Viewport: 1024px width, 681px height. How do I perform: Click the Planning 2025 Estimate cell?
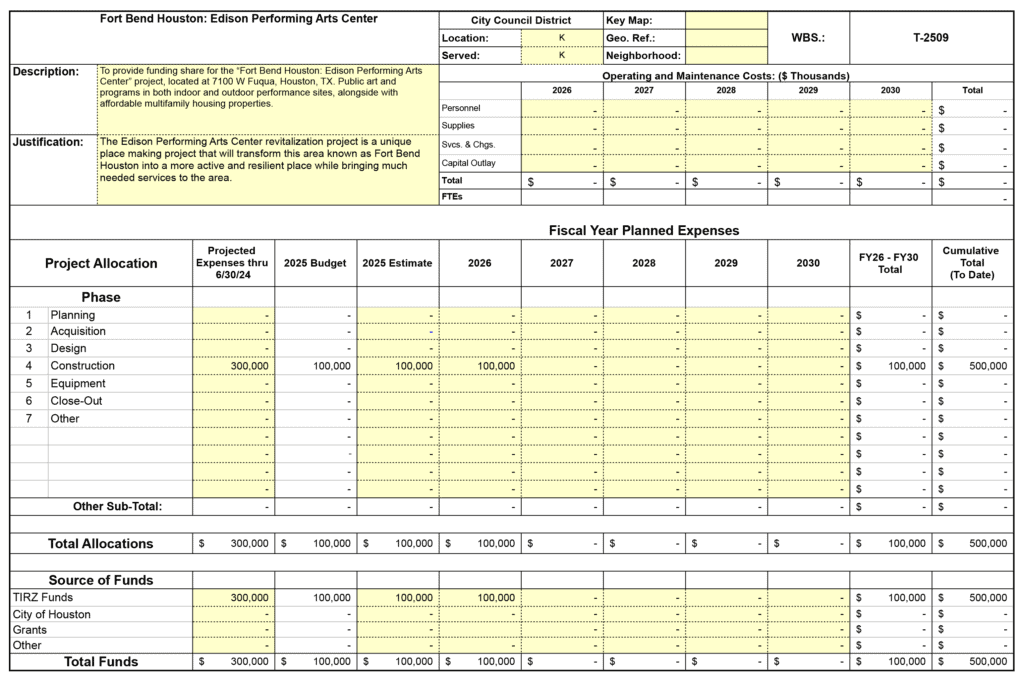[x=397, y=314]
